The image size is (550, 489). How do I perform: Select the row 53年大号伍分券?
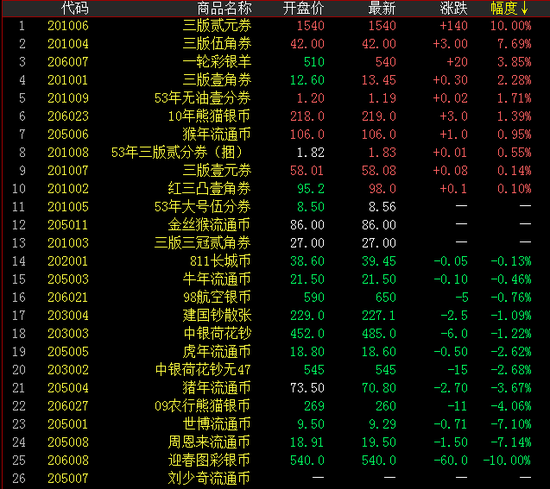pos(276,207)
